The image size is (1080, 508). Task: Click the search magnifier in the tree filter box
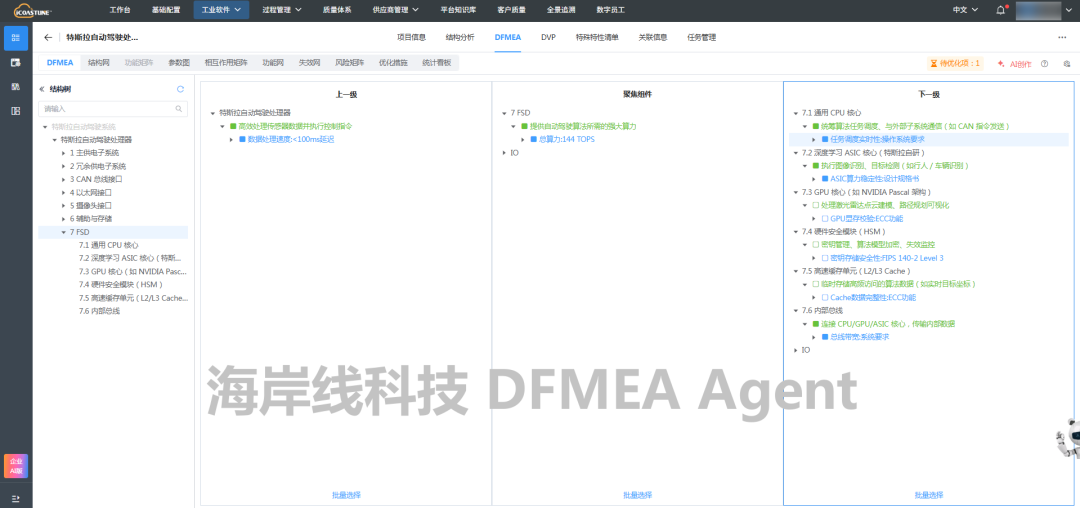(179, 109)
